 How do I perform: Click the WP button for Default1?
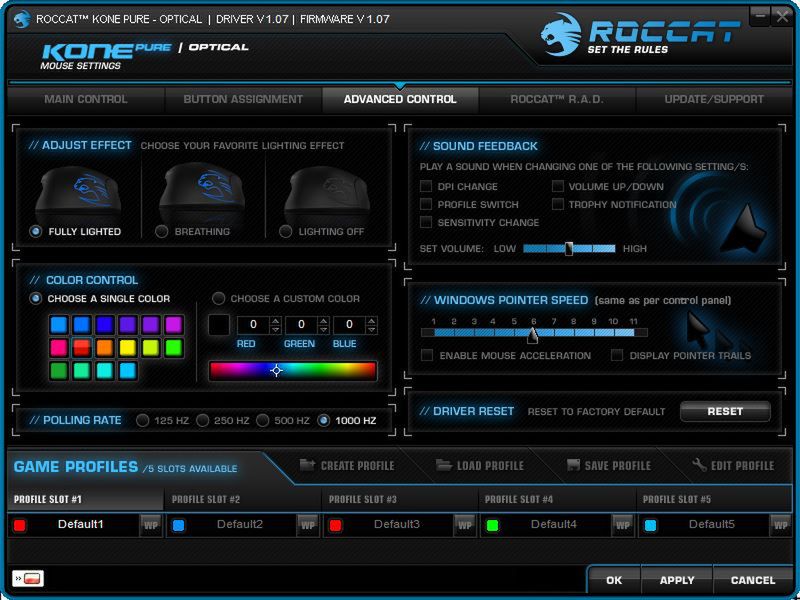[151, 525]
